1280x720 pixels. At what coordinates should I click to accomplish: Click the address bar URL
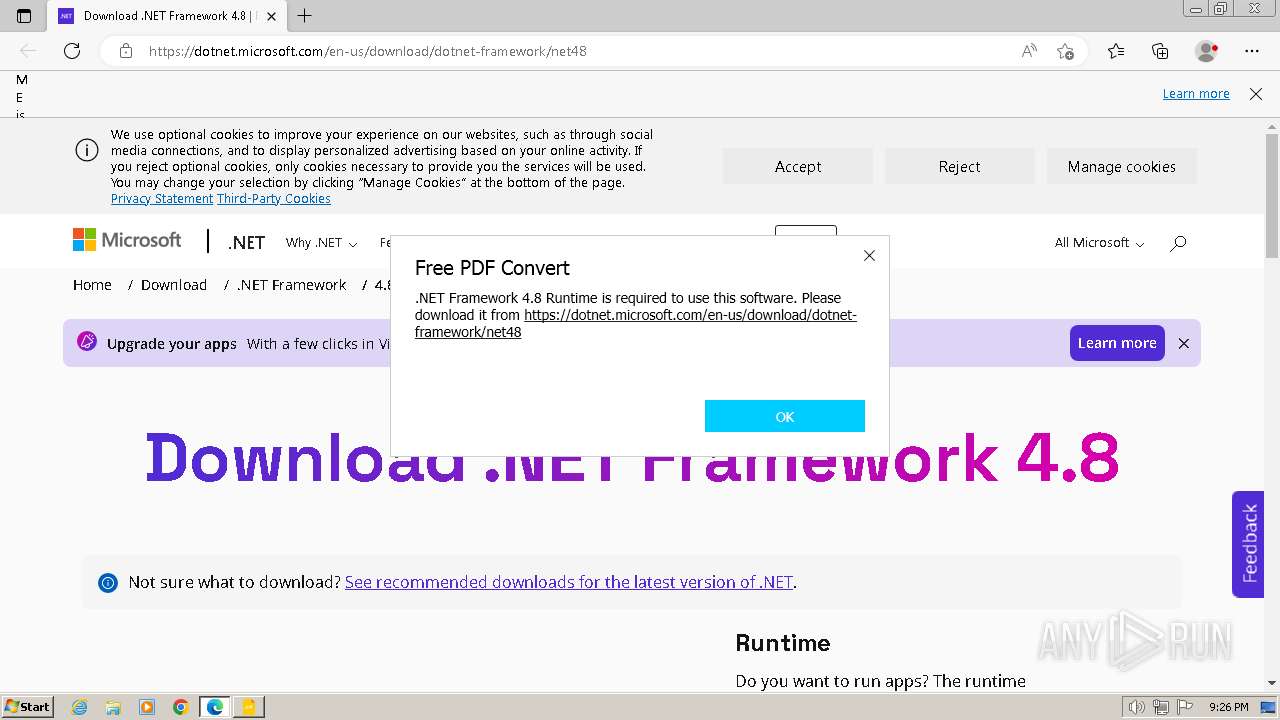[x=368, y=51]
